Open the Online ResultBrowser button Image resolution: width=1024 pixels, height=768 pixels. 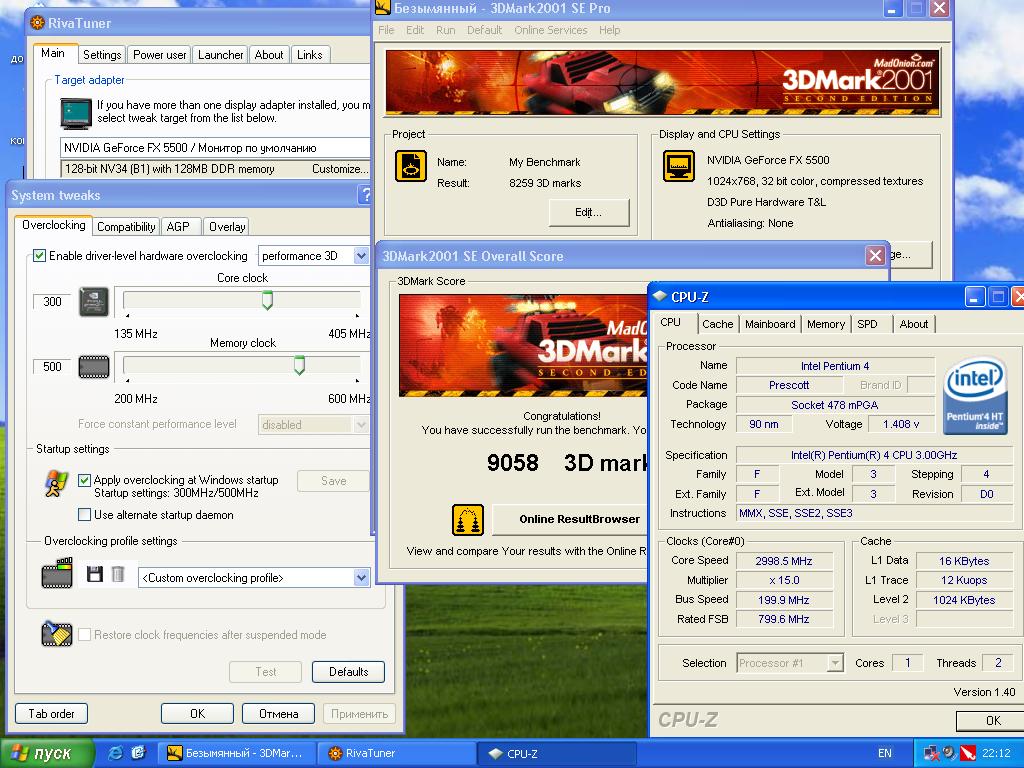pyautogui.click(x=571, y=519)
